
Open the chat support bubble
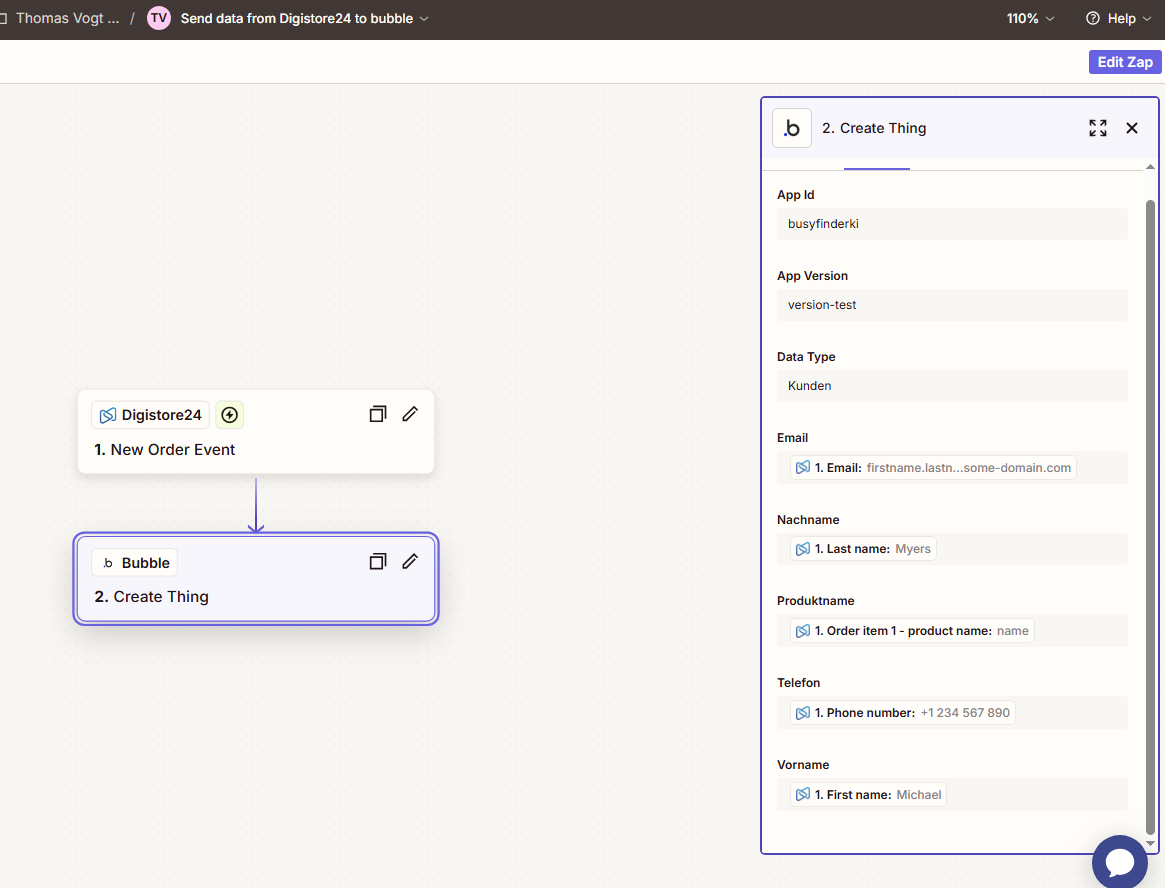point(1120,862)
